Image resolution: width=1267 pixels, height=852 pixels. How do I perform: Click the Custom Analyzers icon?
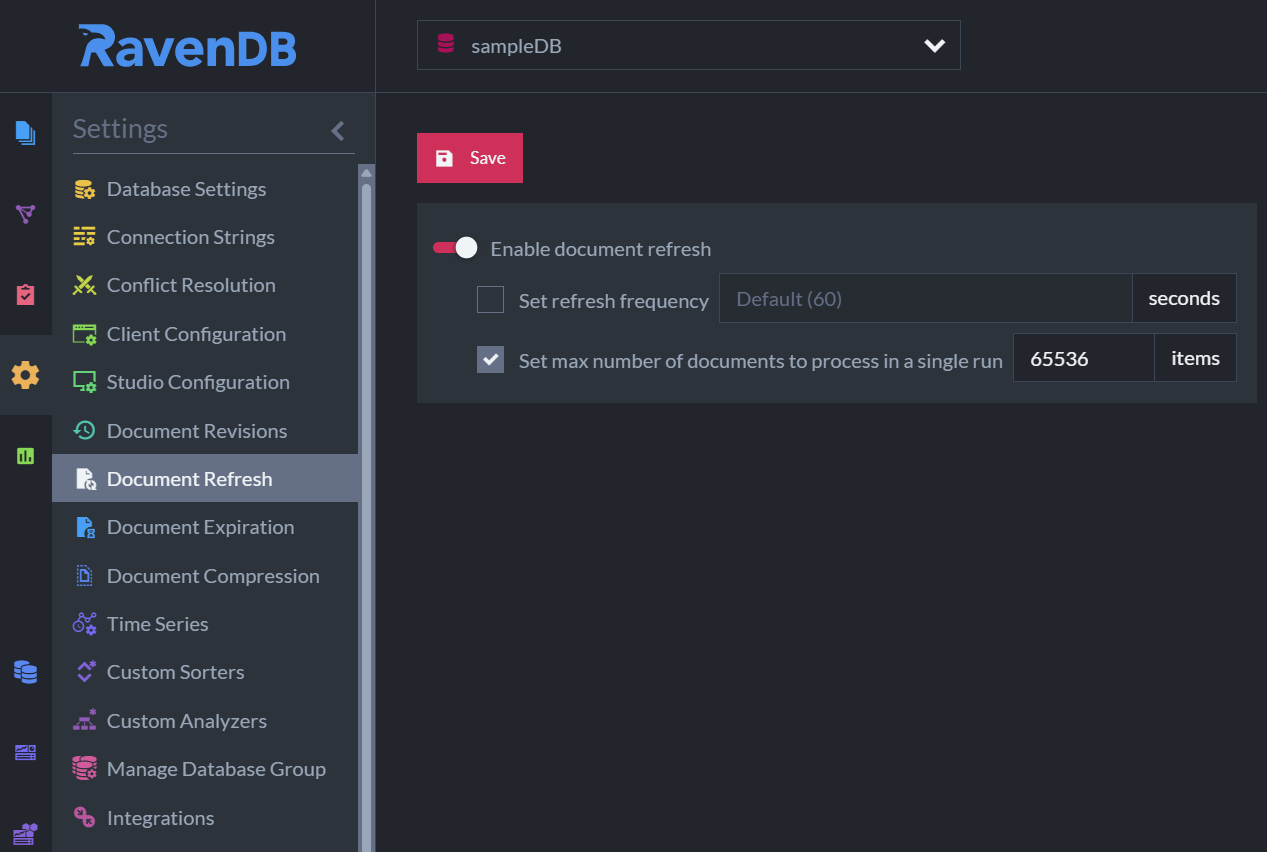(x=85, y=721)
